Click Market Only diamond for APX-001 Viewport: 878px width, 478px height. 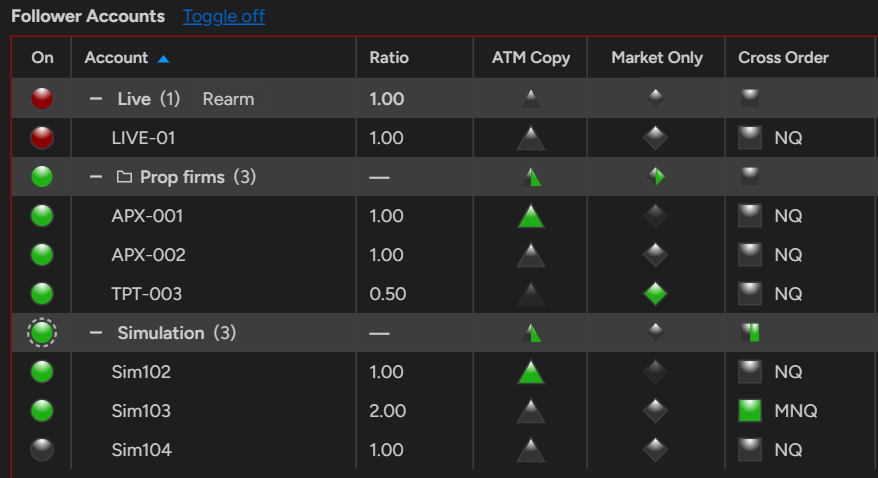655,215
